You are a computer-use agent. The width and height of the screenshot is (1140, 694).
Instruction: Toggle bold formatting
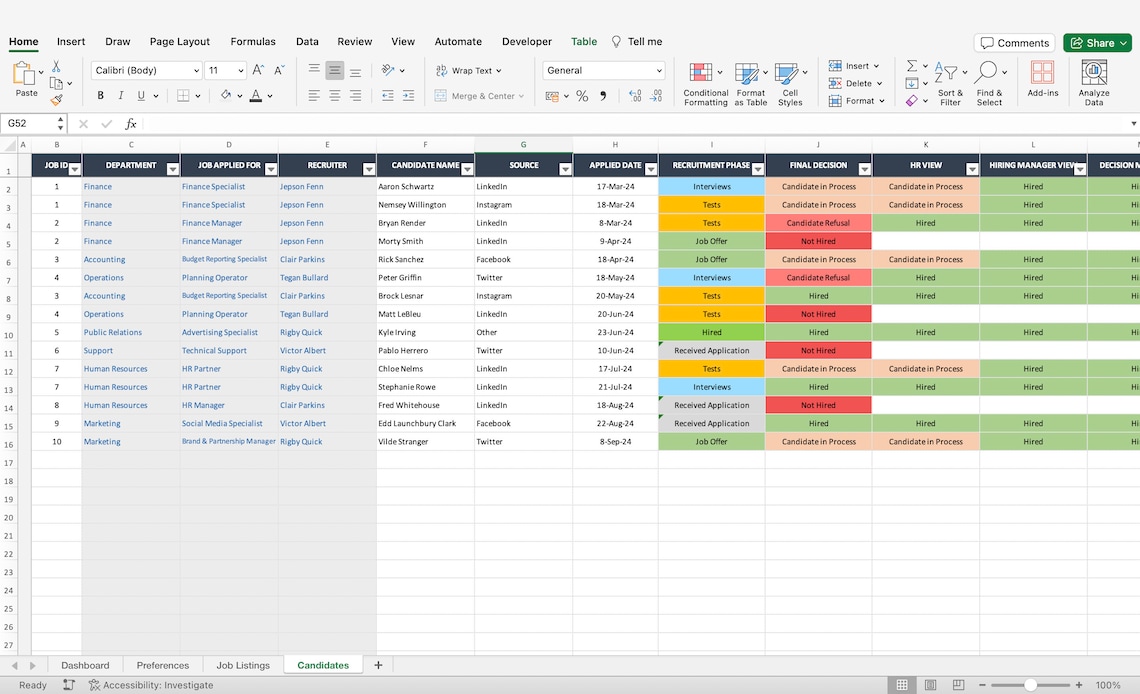[99, 94]
